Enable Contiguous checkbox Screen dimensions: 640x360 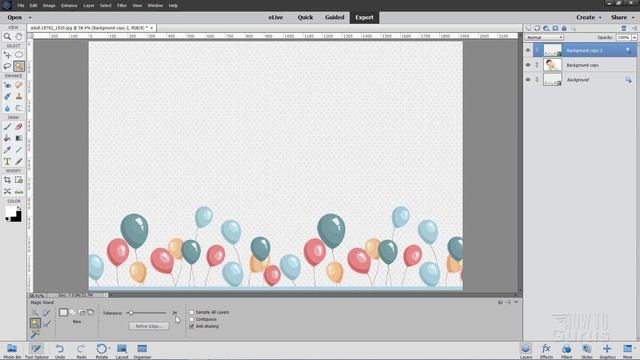coord(191,319)
